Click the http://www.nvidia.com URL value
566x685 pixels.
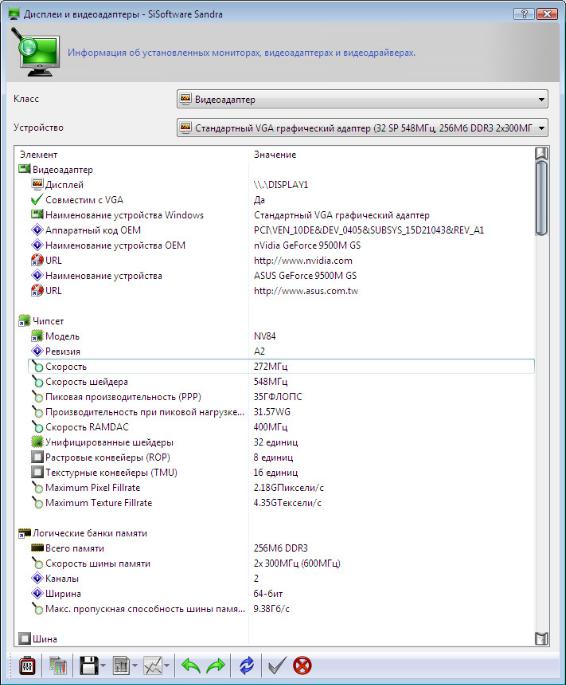coord(303,260)
